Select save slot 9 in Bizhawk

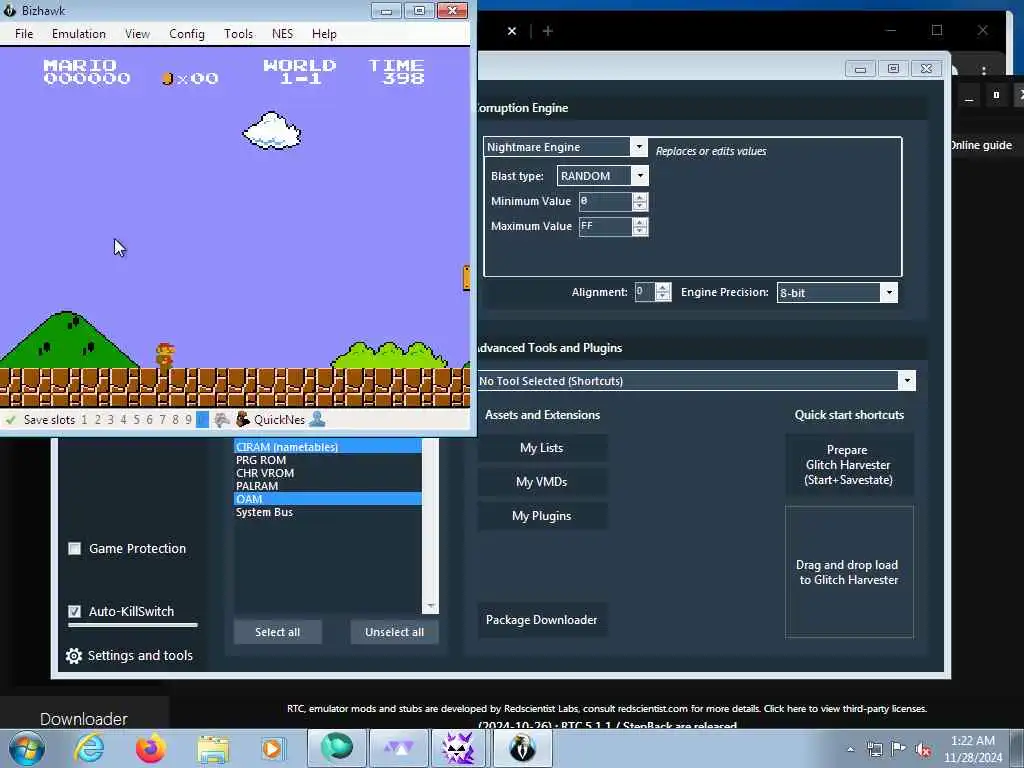pyautogui.click(x=188, y=420)
